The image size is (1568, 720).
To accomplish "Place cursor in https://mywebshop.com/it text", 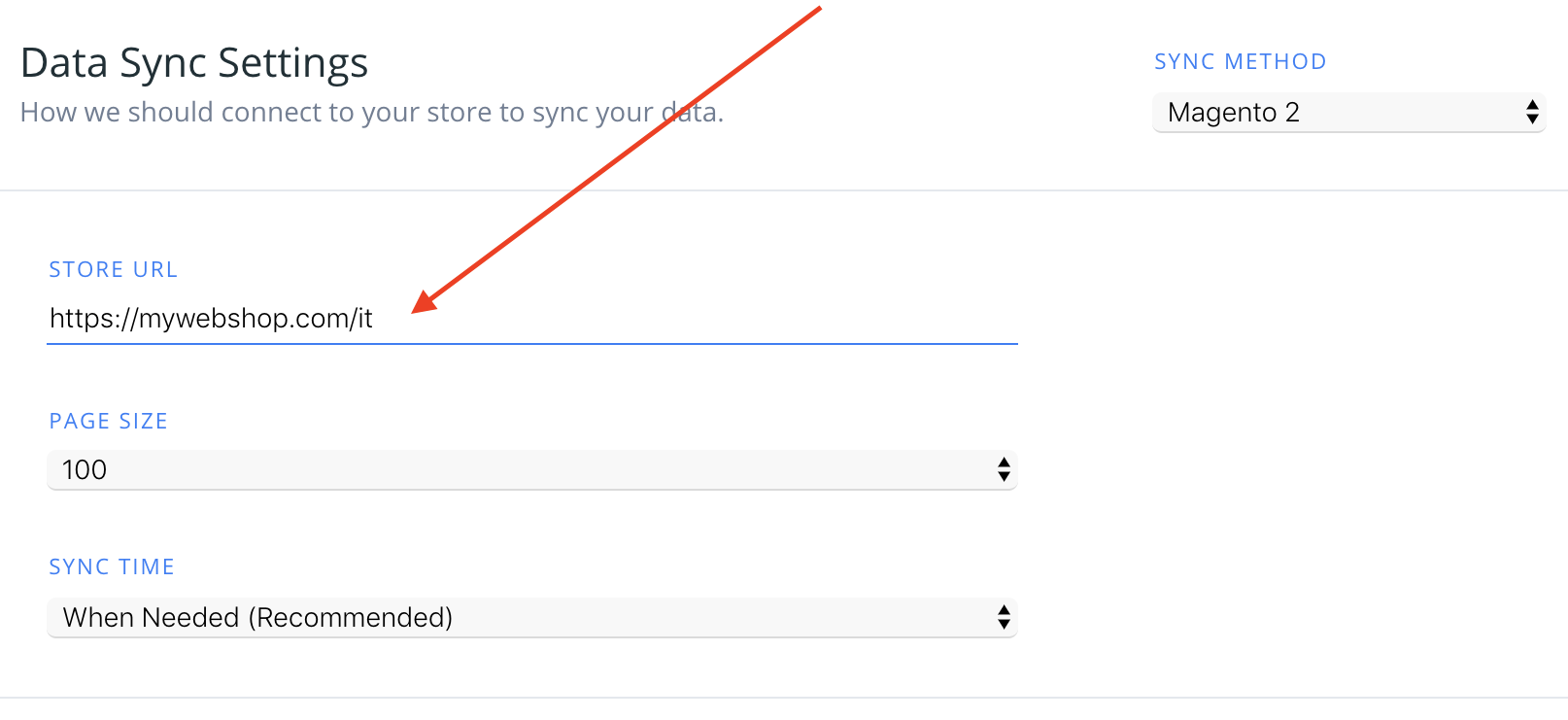I will 211,319.
